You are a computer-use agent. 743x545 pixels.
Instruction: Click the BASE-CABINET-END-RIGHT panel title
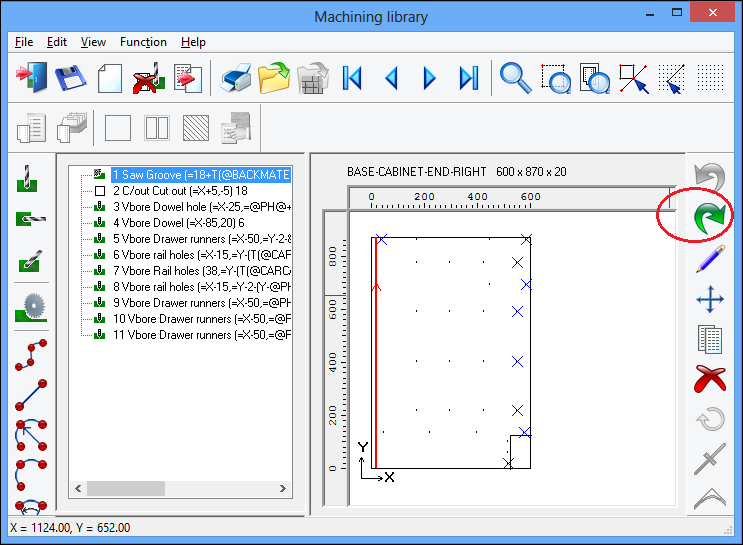tap(417, 172)
